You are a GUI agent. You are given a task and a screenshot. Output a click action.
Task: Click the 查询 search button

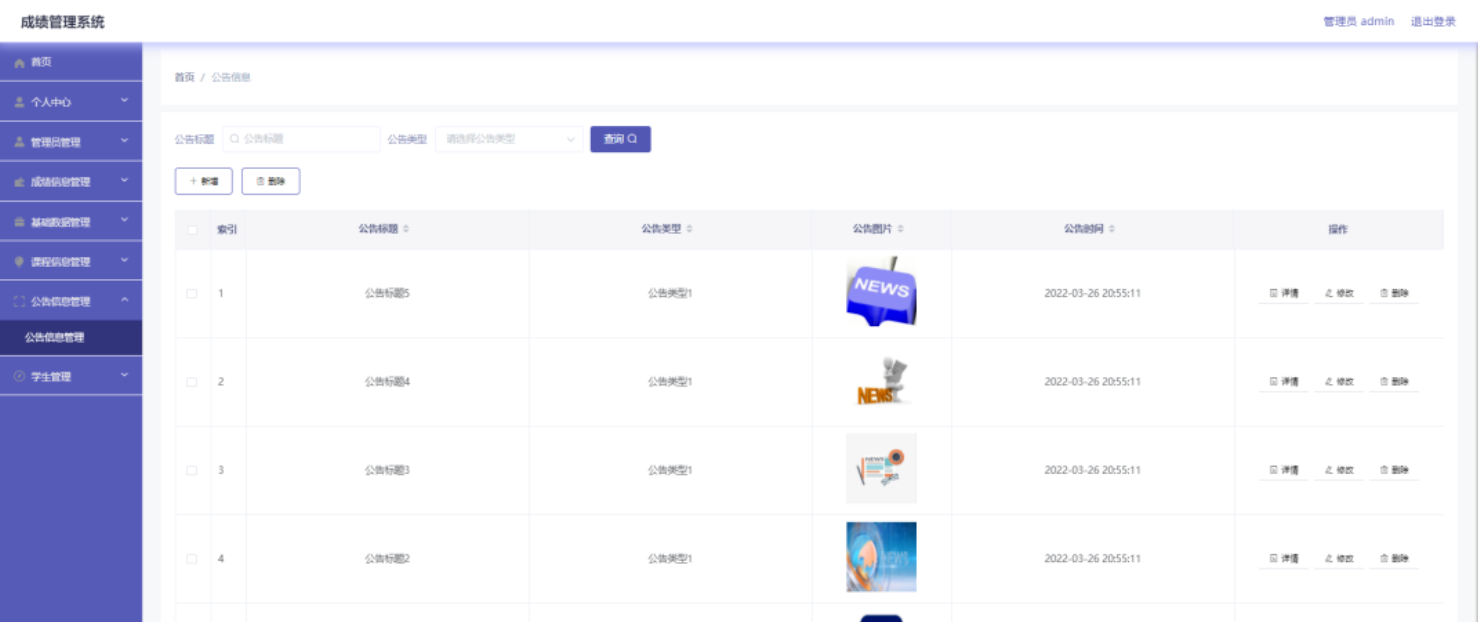(620, 139)
